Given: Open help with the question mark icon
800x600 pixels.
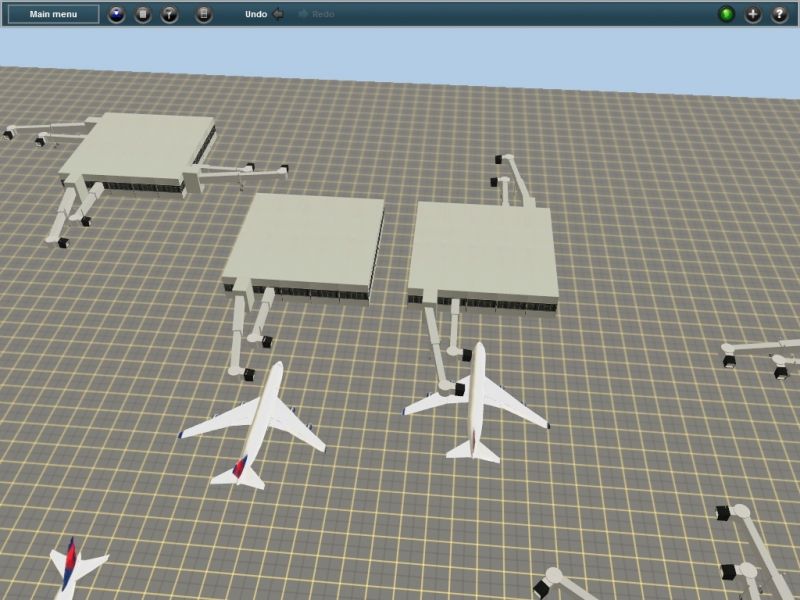Looking at the screenshot, I should 779,14.
